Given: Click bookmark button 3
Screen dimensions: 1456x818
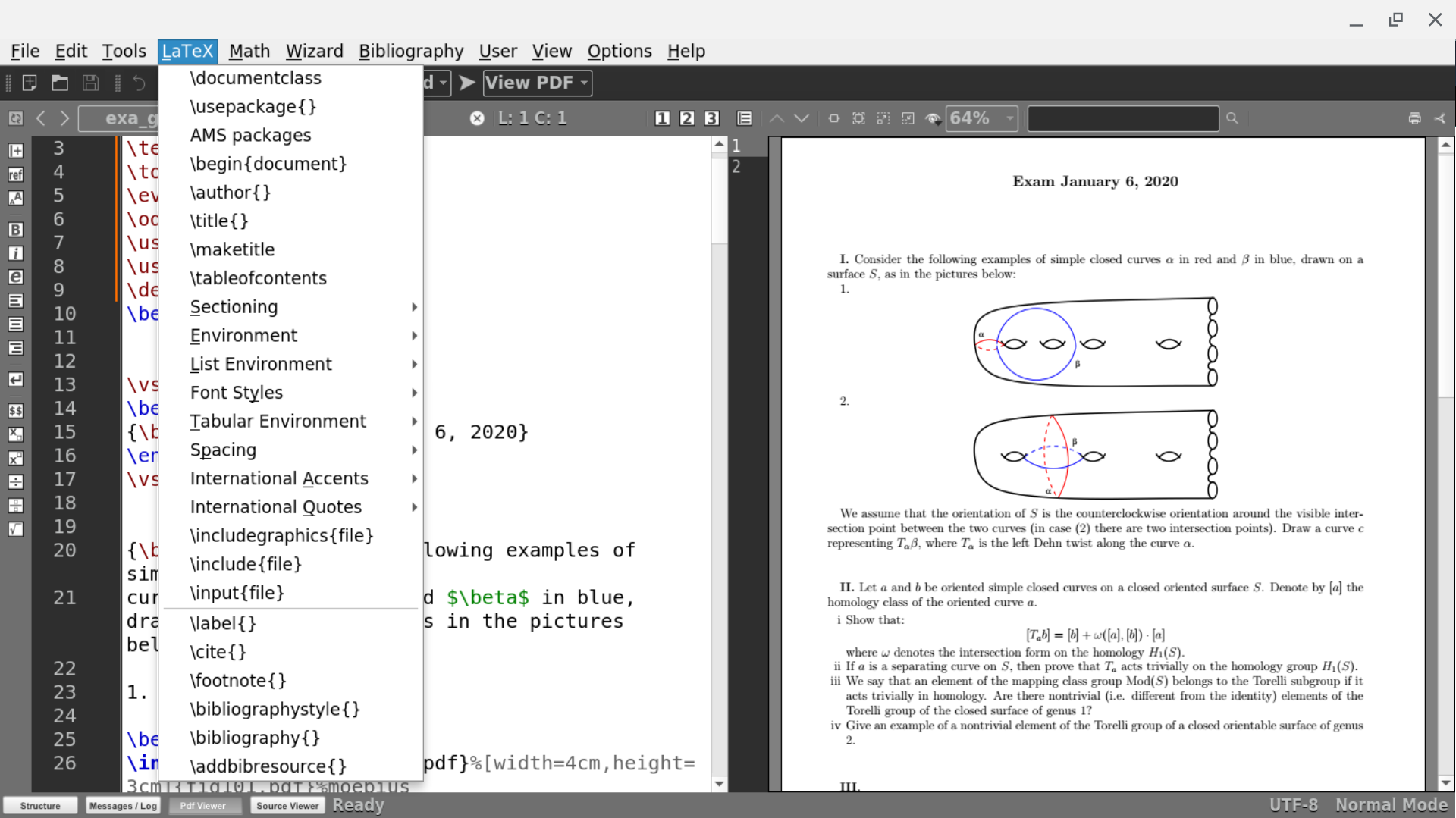Looking at the screenshot, I should 711,118.
